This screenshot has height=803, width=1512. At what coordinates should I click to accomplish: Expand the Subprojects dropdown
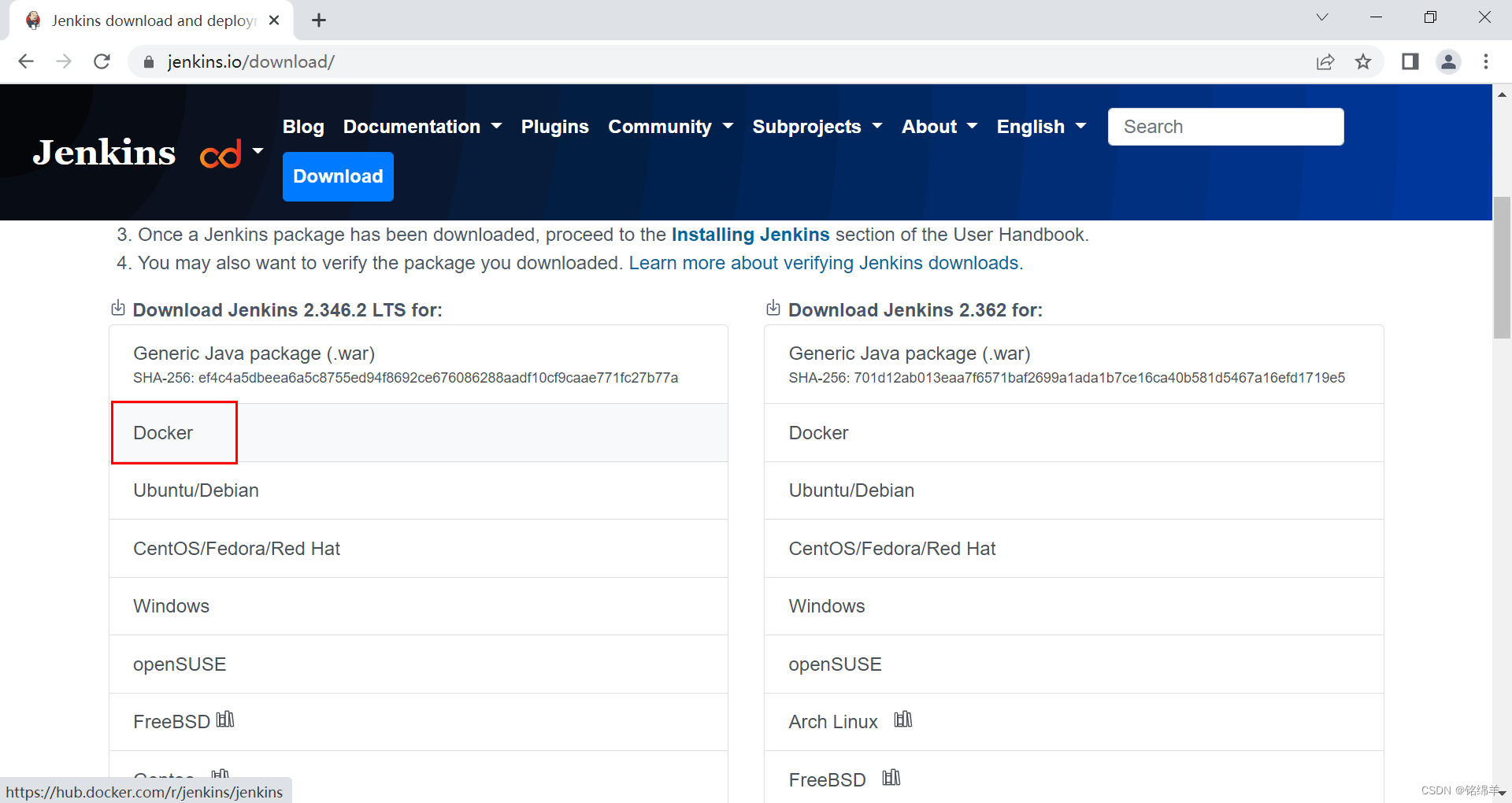817,127
